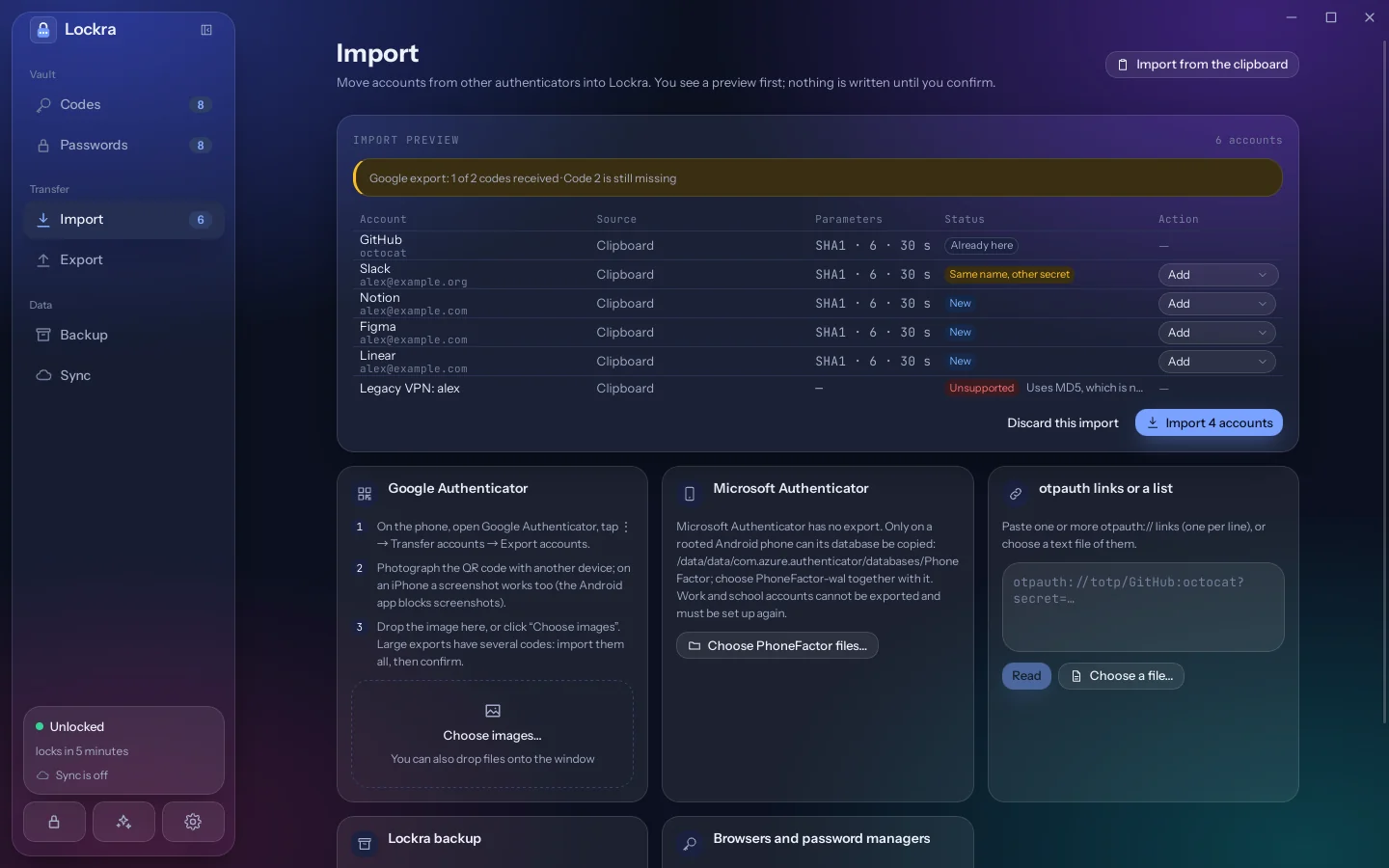This screenshot has width=1389, height=868.
Task: Open the Add dropdown for the Notion row
Action: (1217, 304)
